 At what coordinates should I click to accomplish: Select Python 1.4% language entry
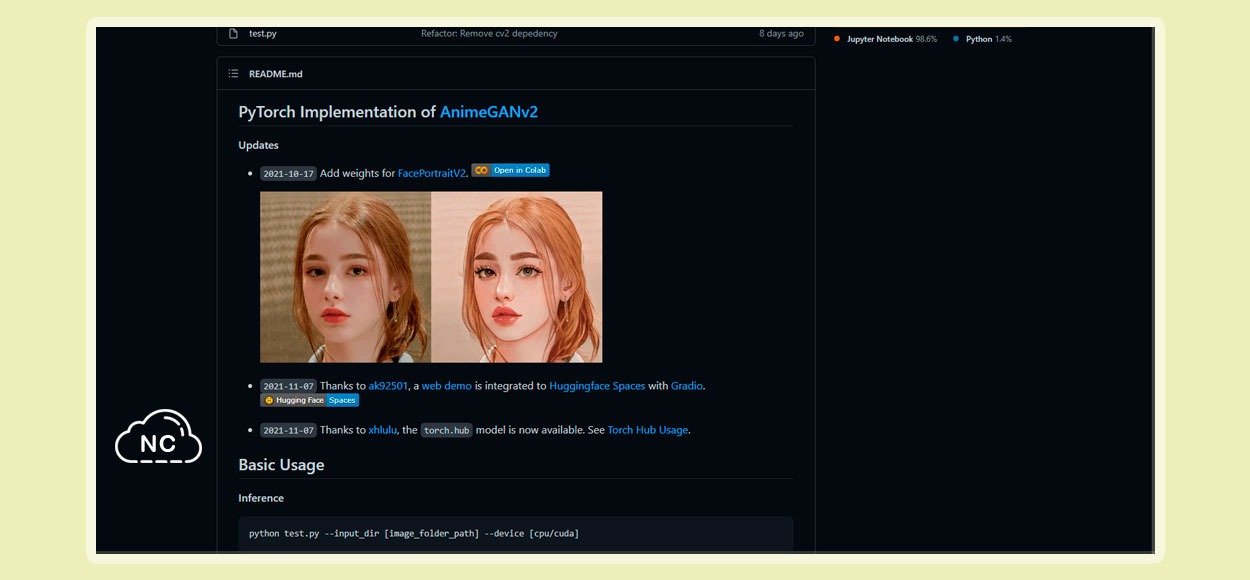[988, 39]
